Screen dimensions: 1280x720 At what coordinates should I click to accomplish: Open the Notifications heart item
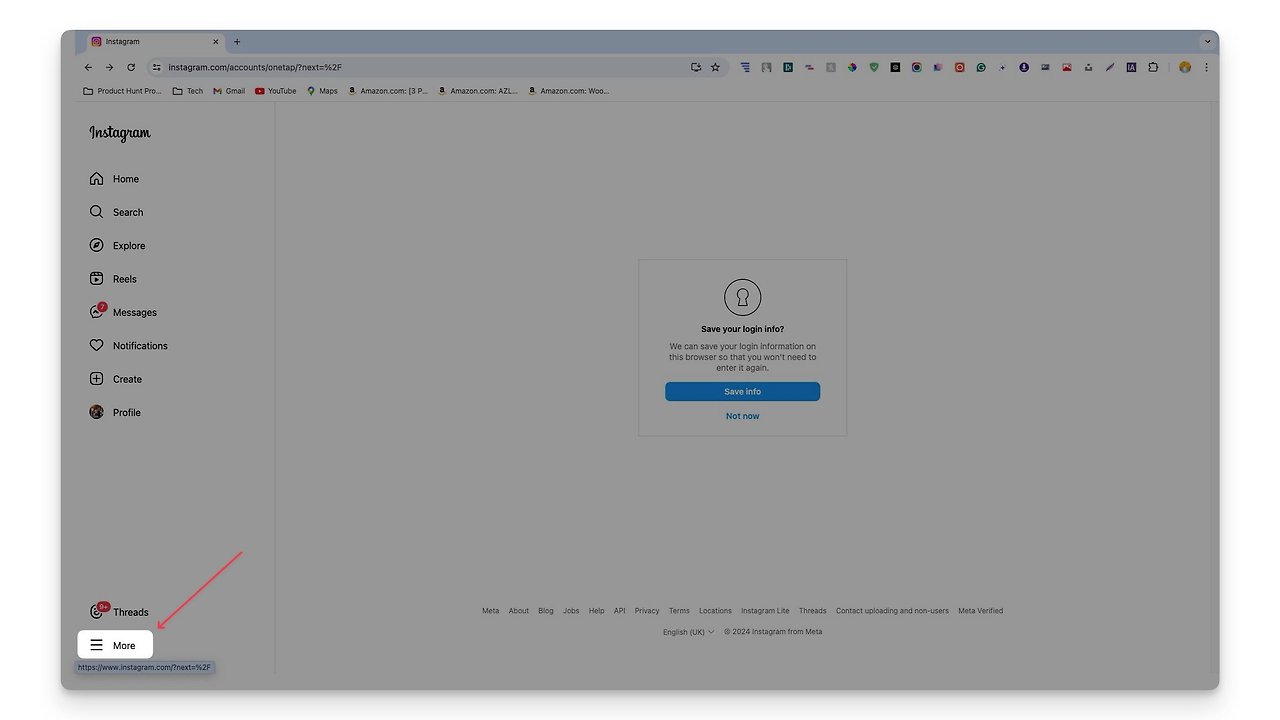click(128, 346)
